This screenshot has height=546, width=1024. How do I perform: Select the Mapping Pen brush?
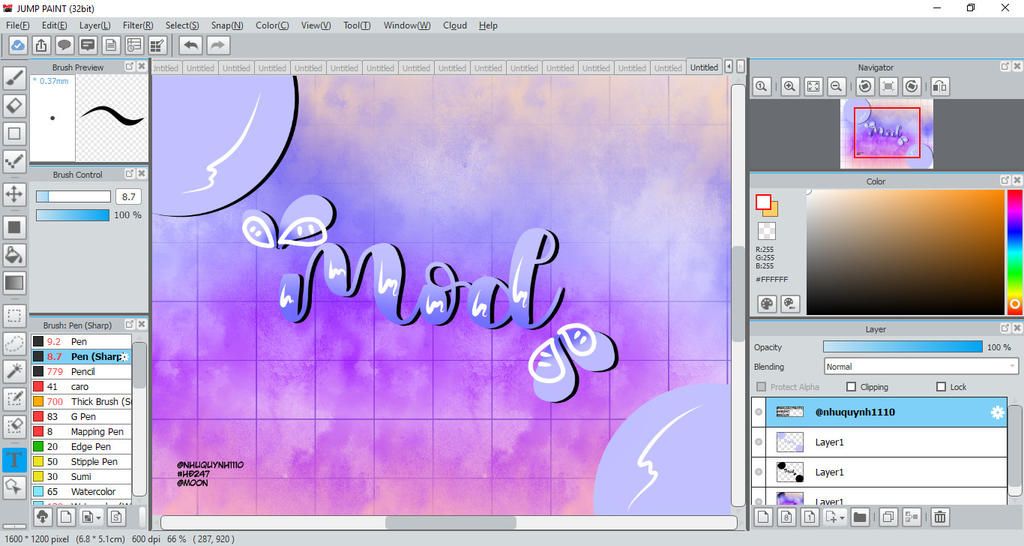(82, 432)
